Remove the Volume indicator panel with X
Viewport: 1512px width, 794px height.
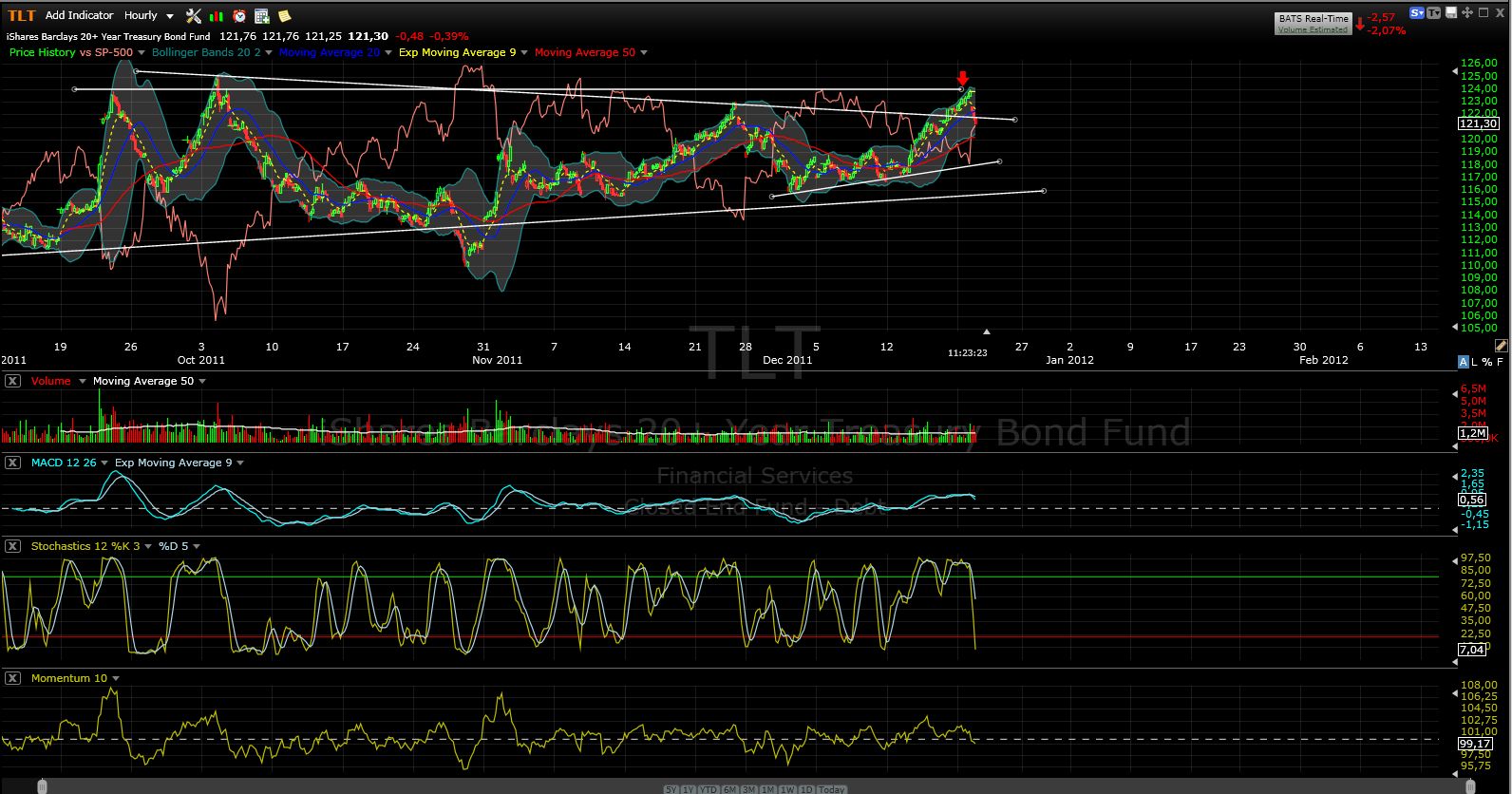(12, 381)
